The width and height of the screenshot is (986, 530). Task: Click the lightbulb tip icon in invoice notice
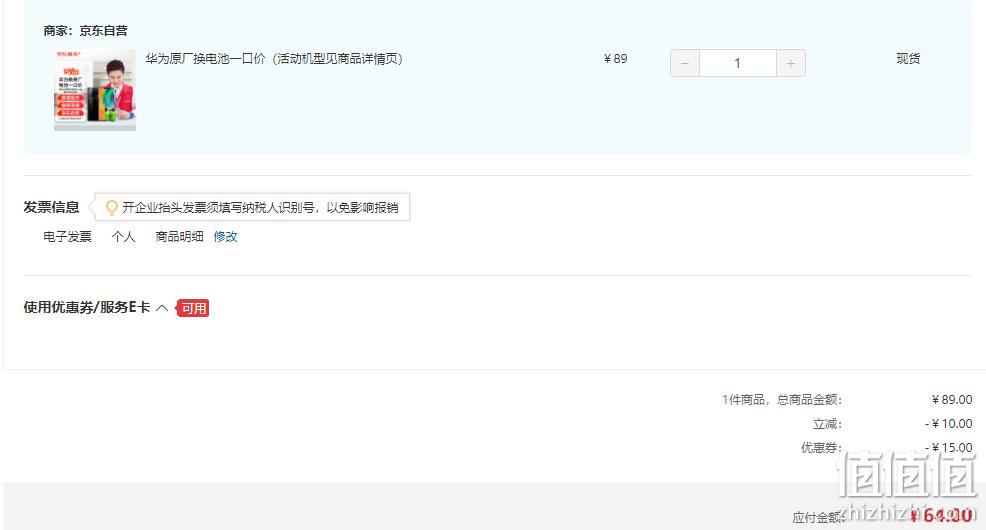(111, 207)
